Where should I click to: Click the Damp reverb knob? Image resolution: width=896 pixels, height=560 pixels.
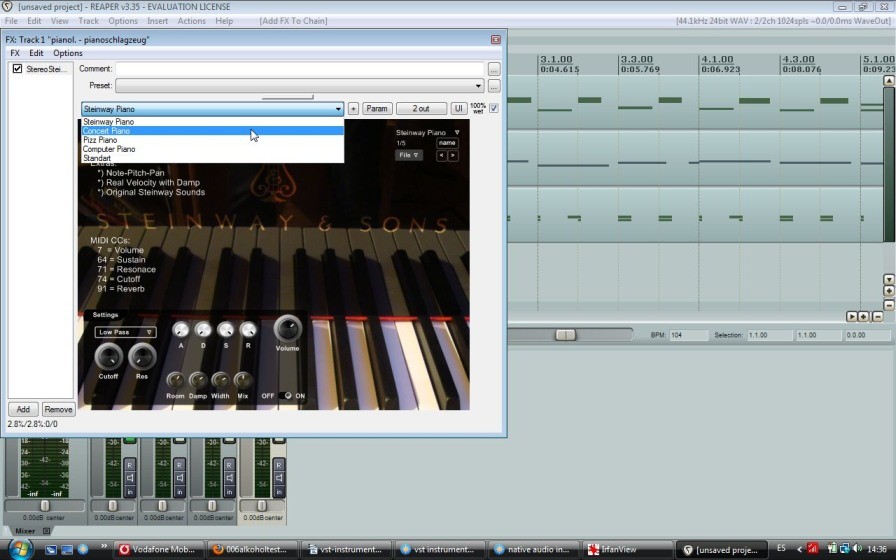[198, 380]
